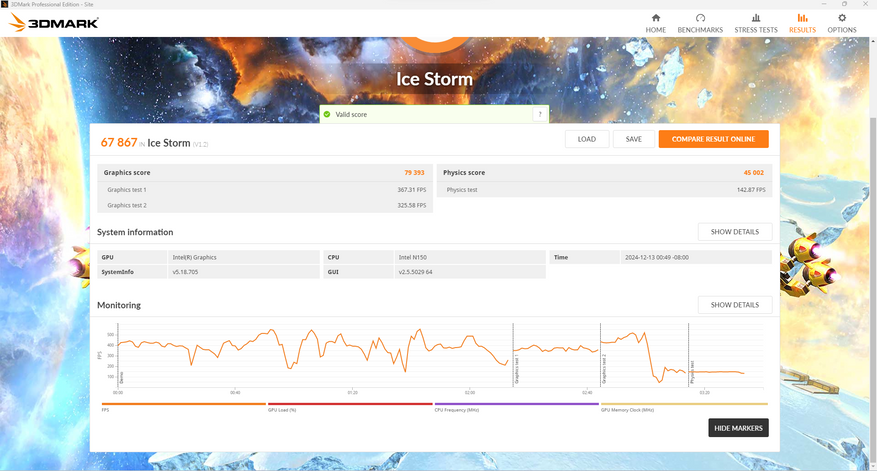Restore down the 3DMark window
The height and width of the screenshot is (471, 877).
(844, 4)
